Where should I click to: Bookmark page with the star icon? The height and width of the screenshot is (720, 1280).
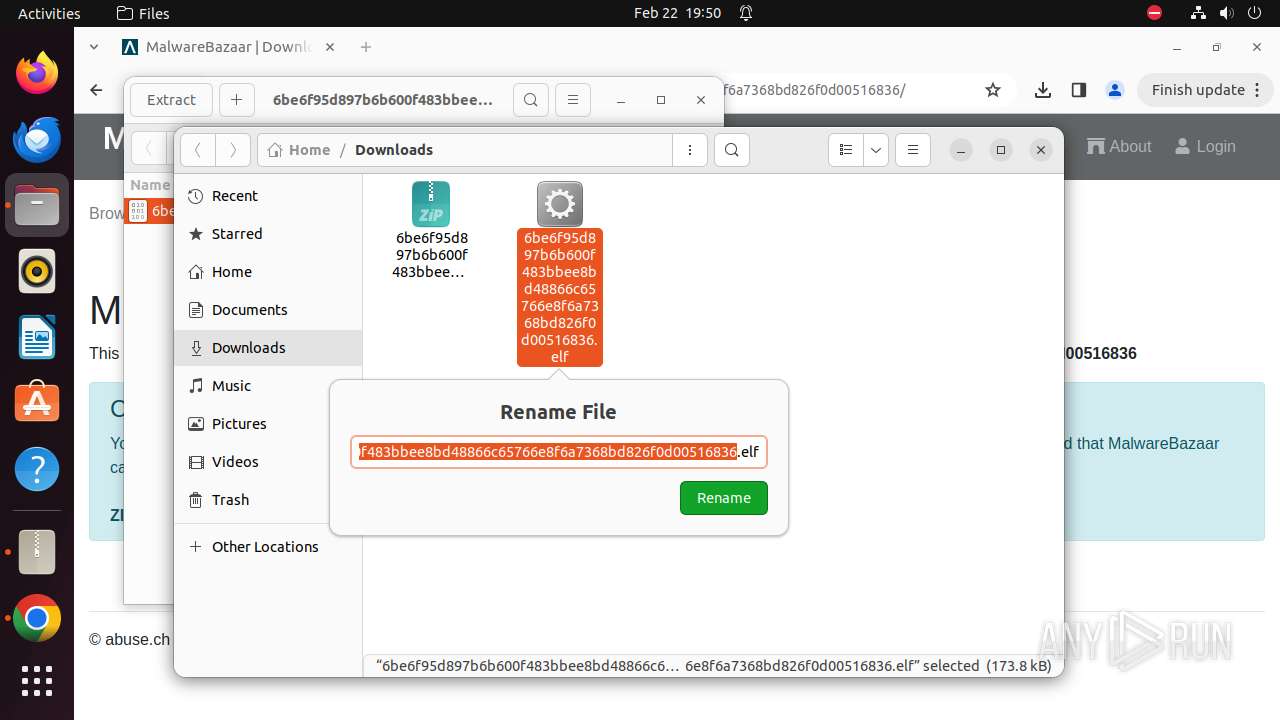[993, 90]
